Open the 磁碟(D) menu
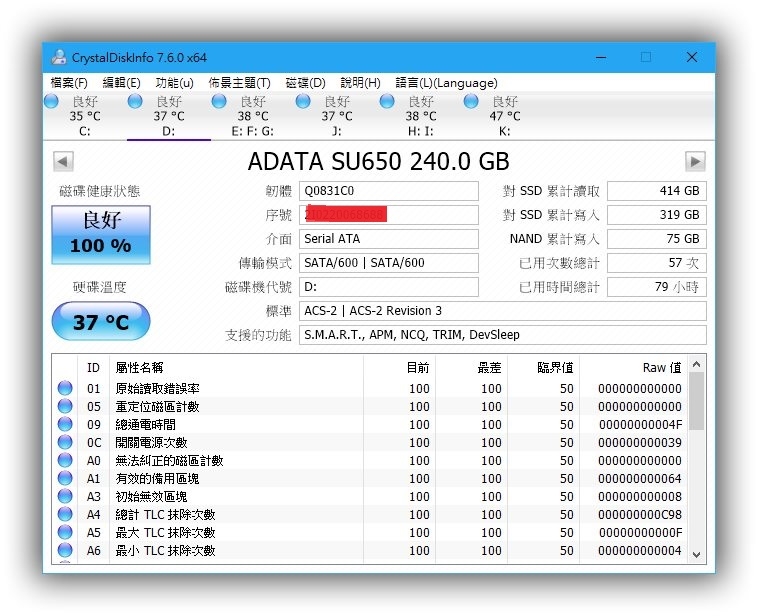 306,83
